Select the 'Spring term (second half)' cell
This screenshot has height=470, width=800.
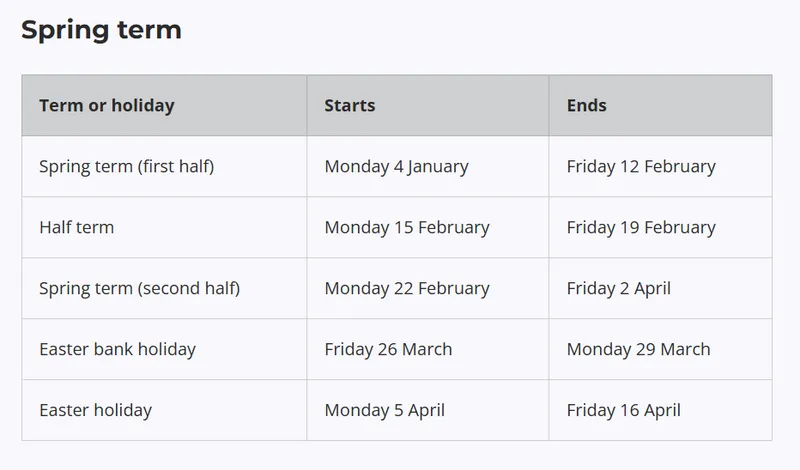click(x=139, y=288)
